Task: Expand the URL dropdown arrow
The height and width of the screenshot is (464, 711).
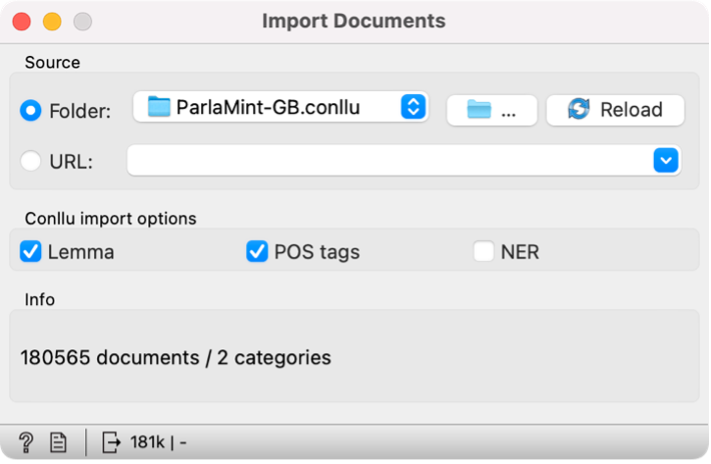Action: [666, 159]
